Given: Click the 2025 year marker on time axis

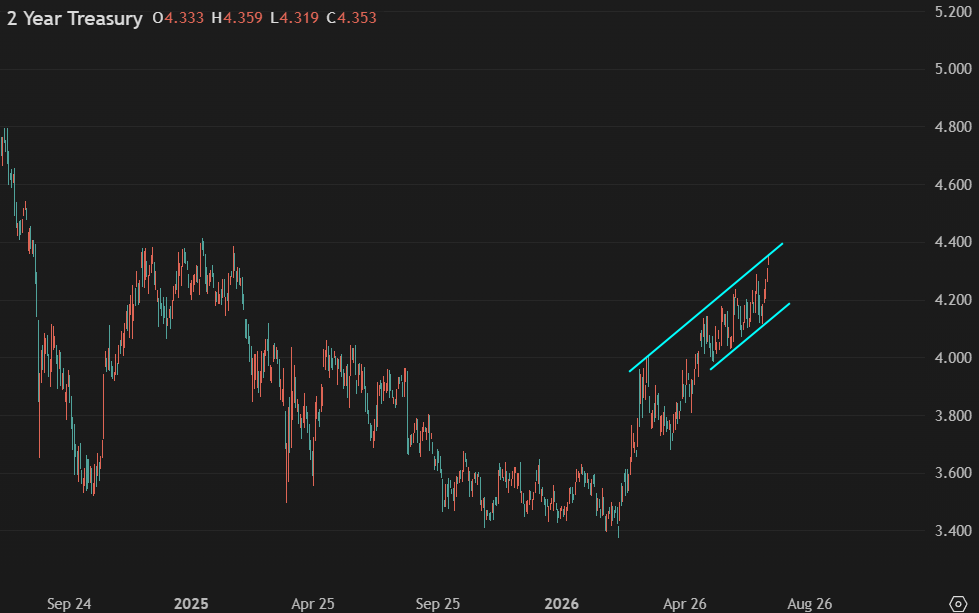Looking at the screenshot, I should point(191,604).
